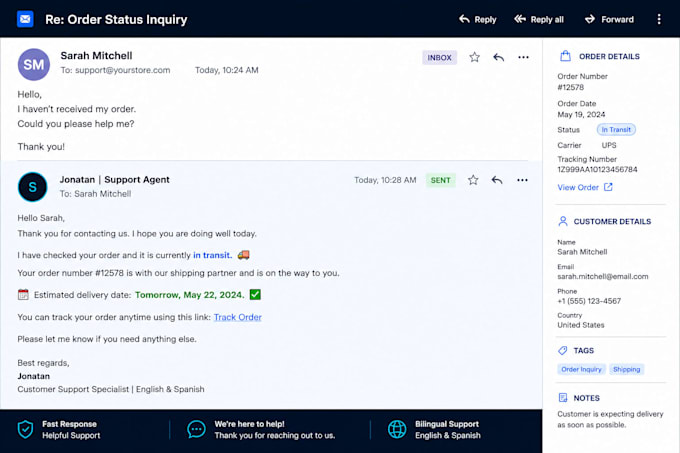Click the Order Details shopping bag icon
Image resolution: width=680 pixels, height=453 pixels.
click(565, 56)
